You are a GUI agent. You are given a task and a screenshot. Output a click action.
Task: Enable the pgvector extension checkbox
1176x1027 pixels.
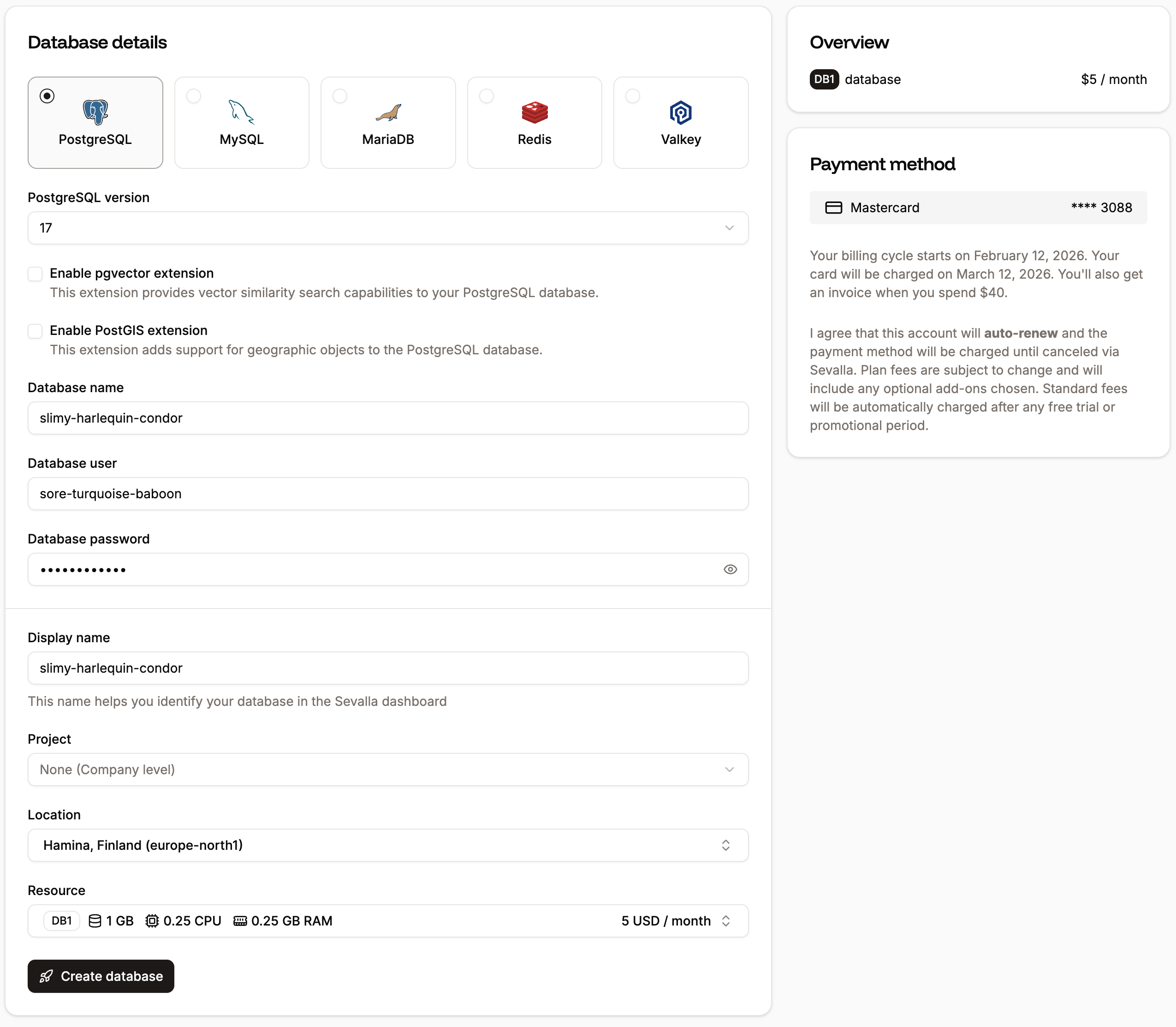[35, 274]
